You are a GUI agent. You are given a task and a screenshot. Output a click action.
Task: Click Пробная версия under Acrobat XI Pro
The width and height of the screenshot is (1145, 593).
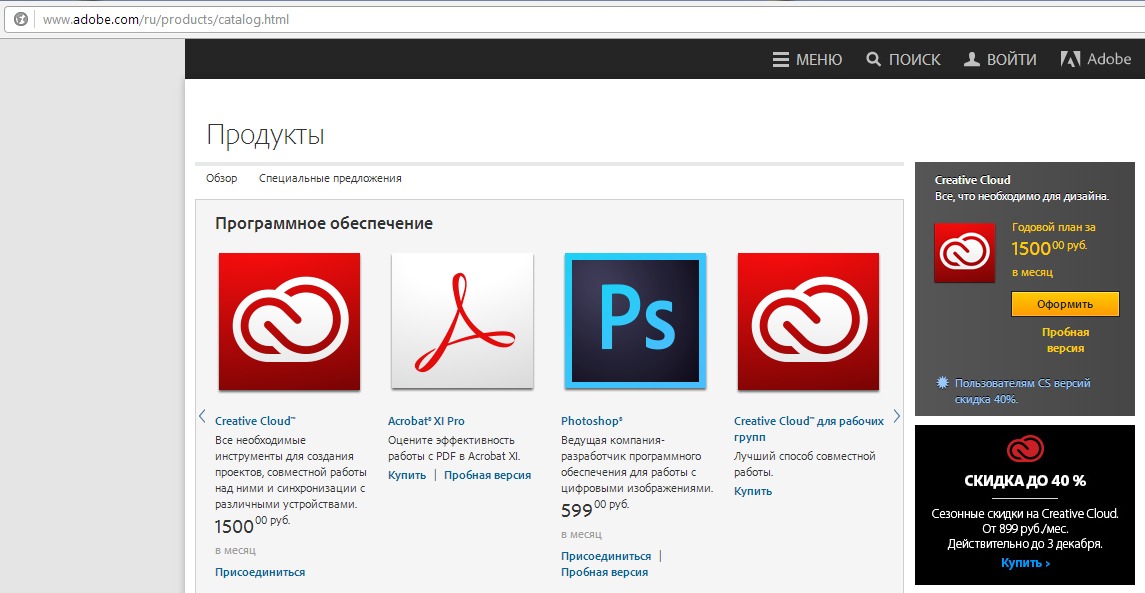[487, 475]
